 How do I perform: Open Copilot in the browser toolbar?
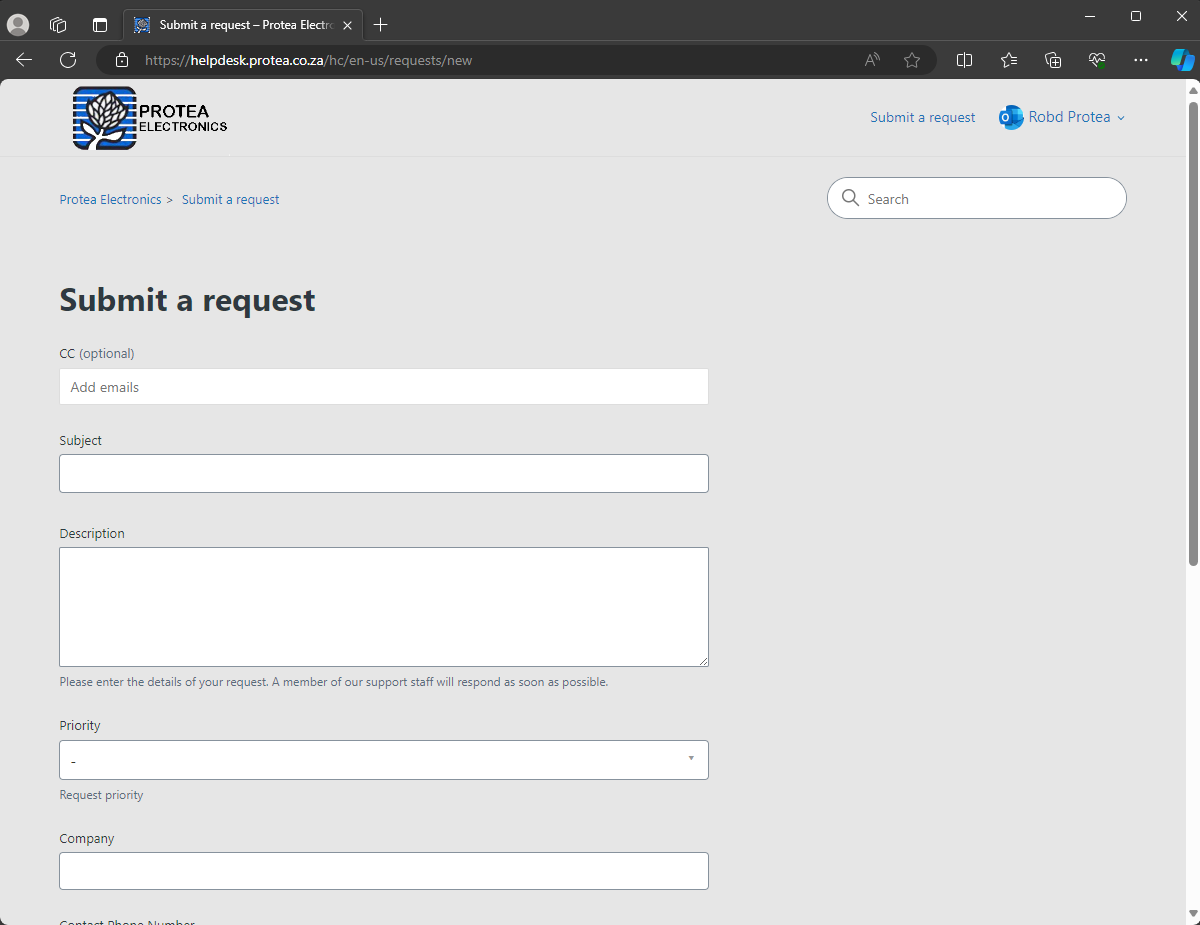(x=1183, y=60)
